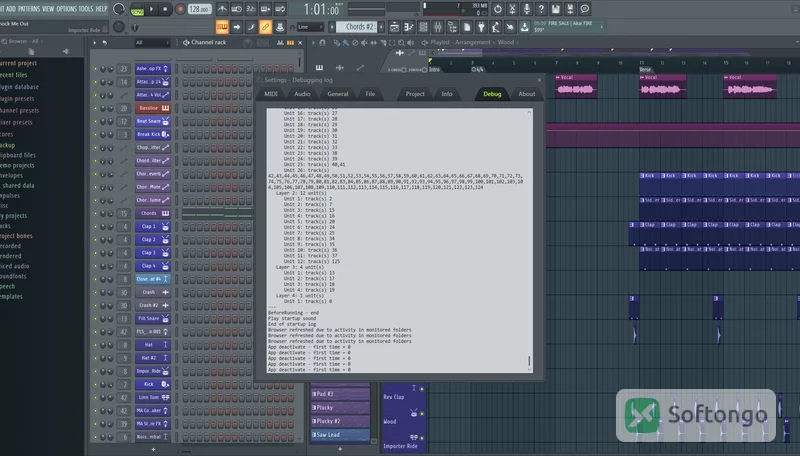800x456 pixels.
Task: Select the Plucky #2 pattern in picker
Action: tap(340, 421)
